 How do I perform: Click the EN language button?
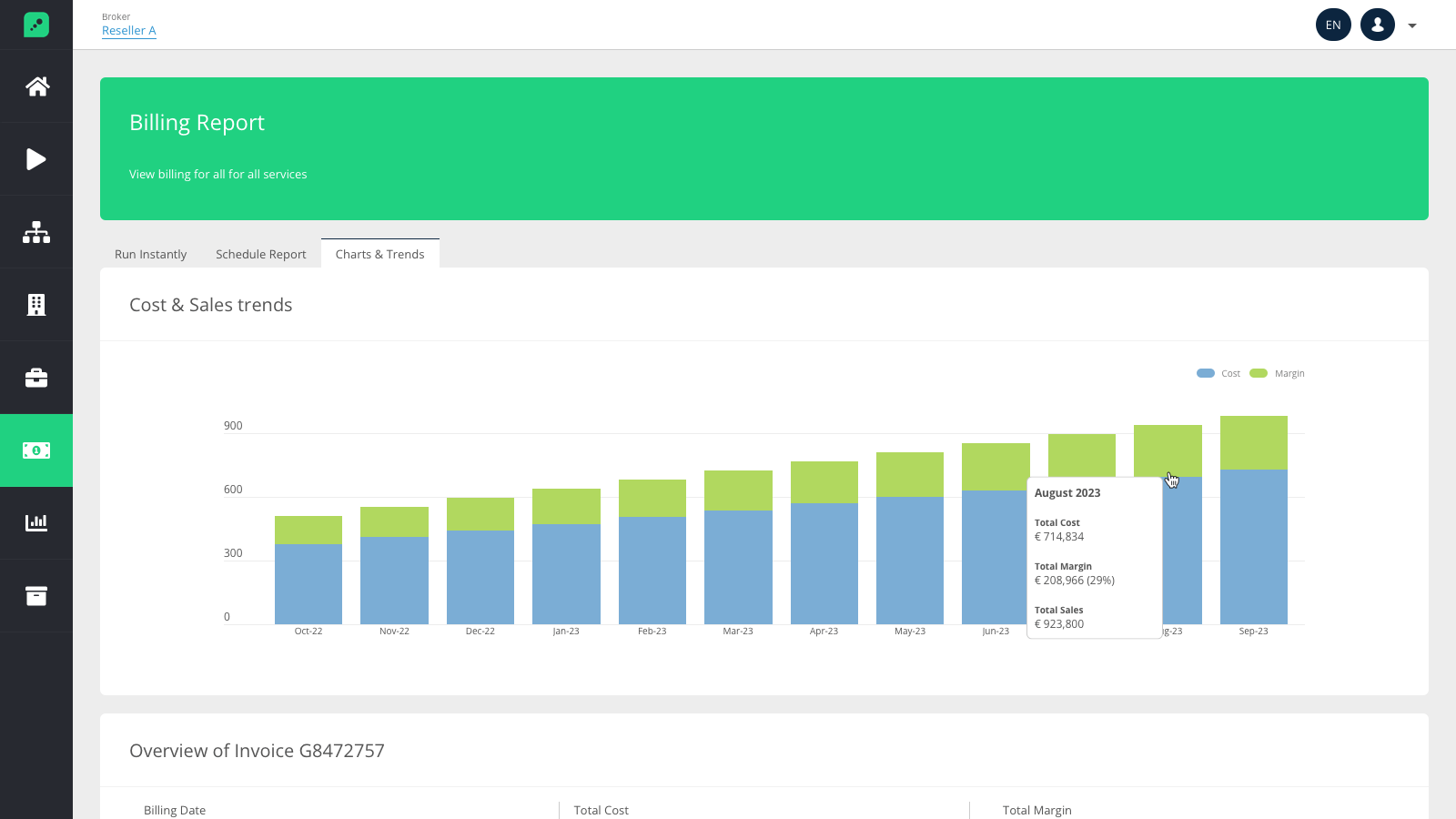click(x=1333, y=25)
